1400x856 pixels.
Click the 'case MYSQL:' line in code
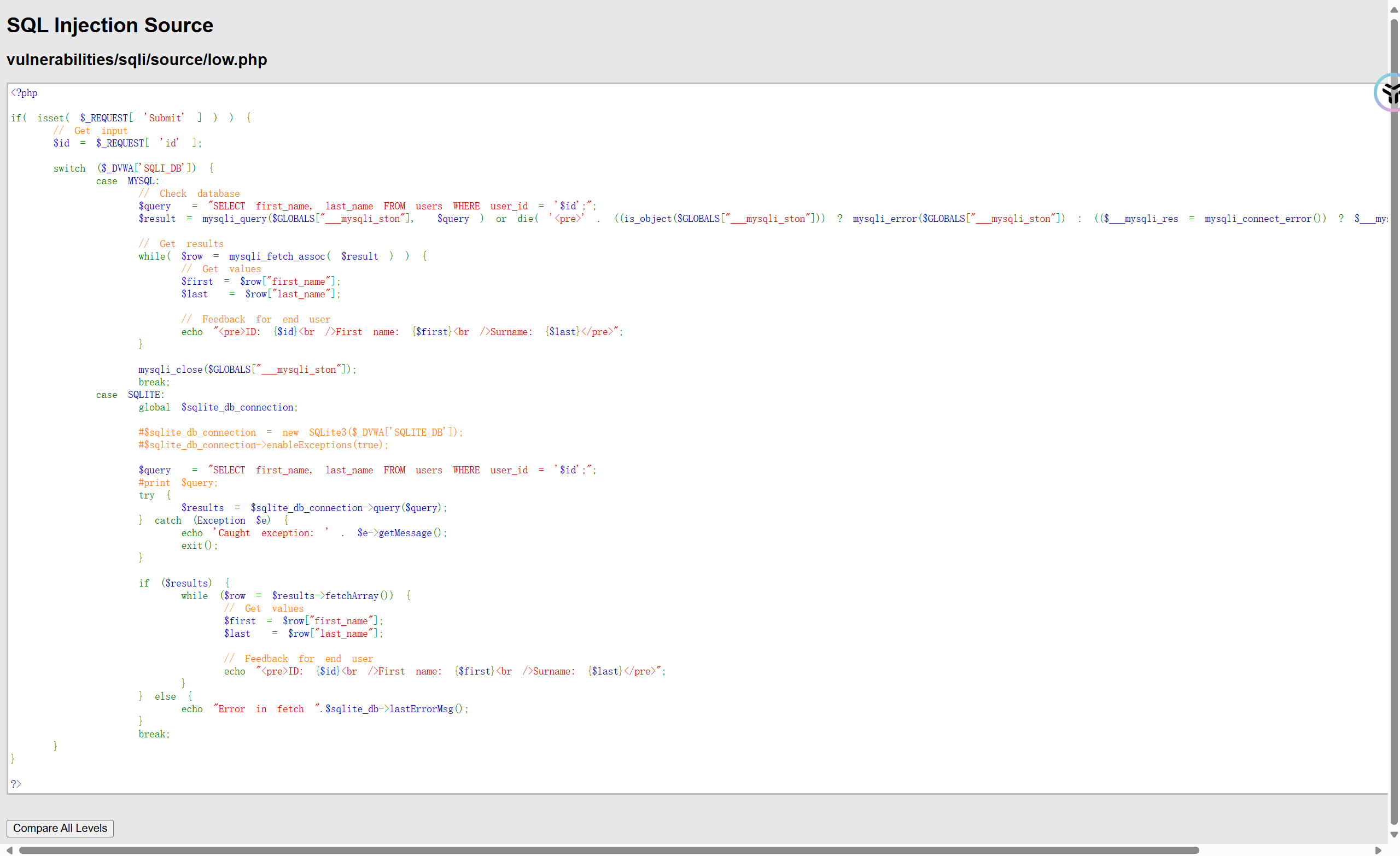click(x=127, y=180)
